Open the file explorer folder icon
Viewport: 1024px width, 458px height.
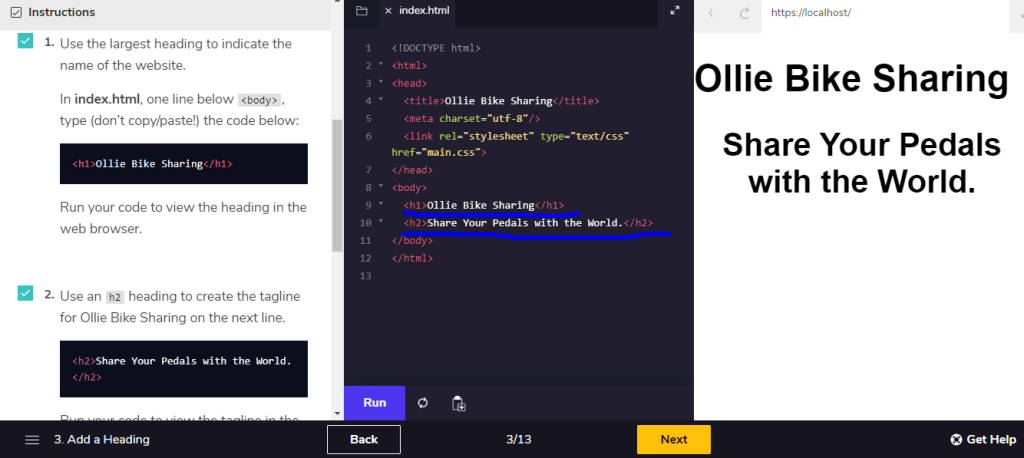click(362, 11)
